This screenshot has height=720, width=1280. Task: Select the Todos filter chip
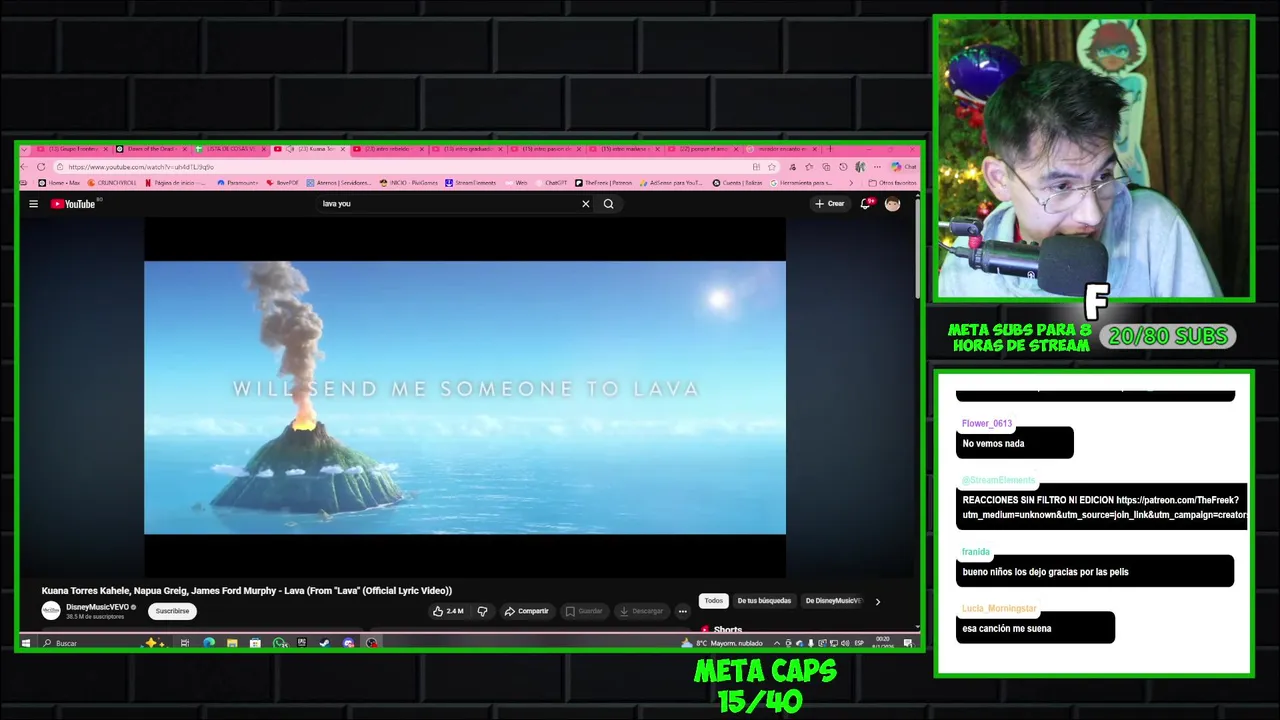[x=713, y=601]
